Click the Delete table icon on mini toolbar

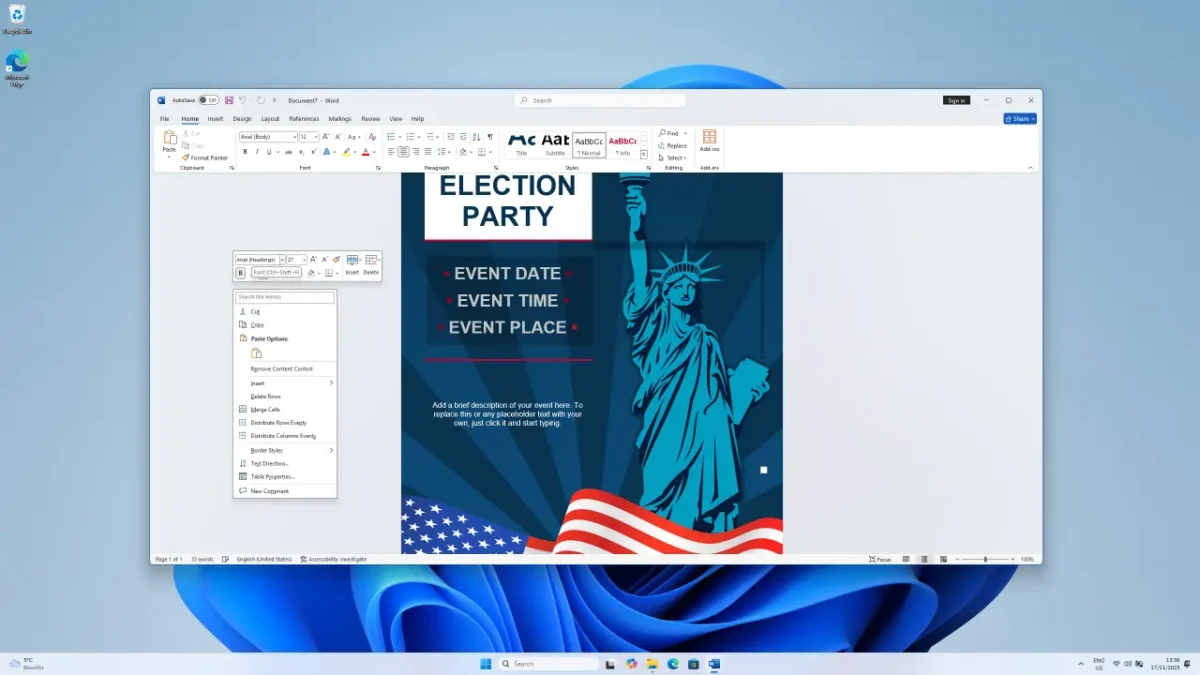(371, 260)
